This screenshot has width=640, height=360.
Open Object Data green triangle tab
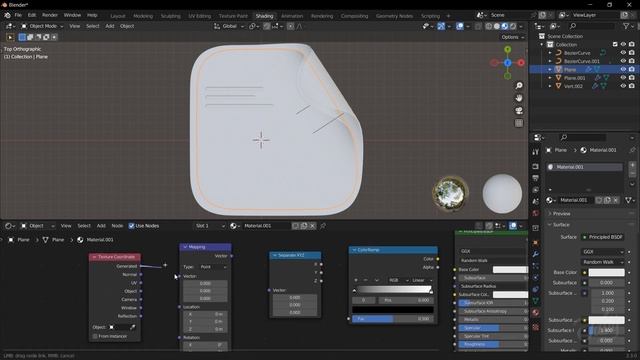tap(536, 301)
